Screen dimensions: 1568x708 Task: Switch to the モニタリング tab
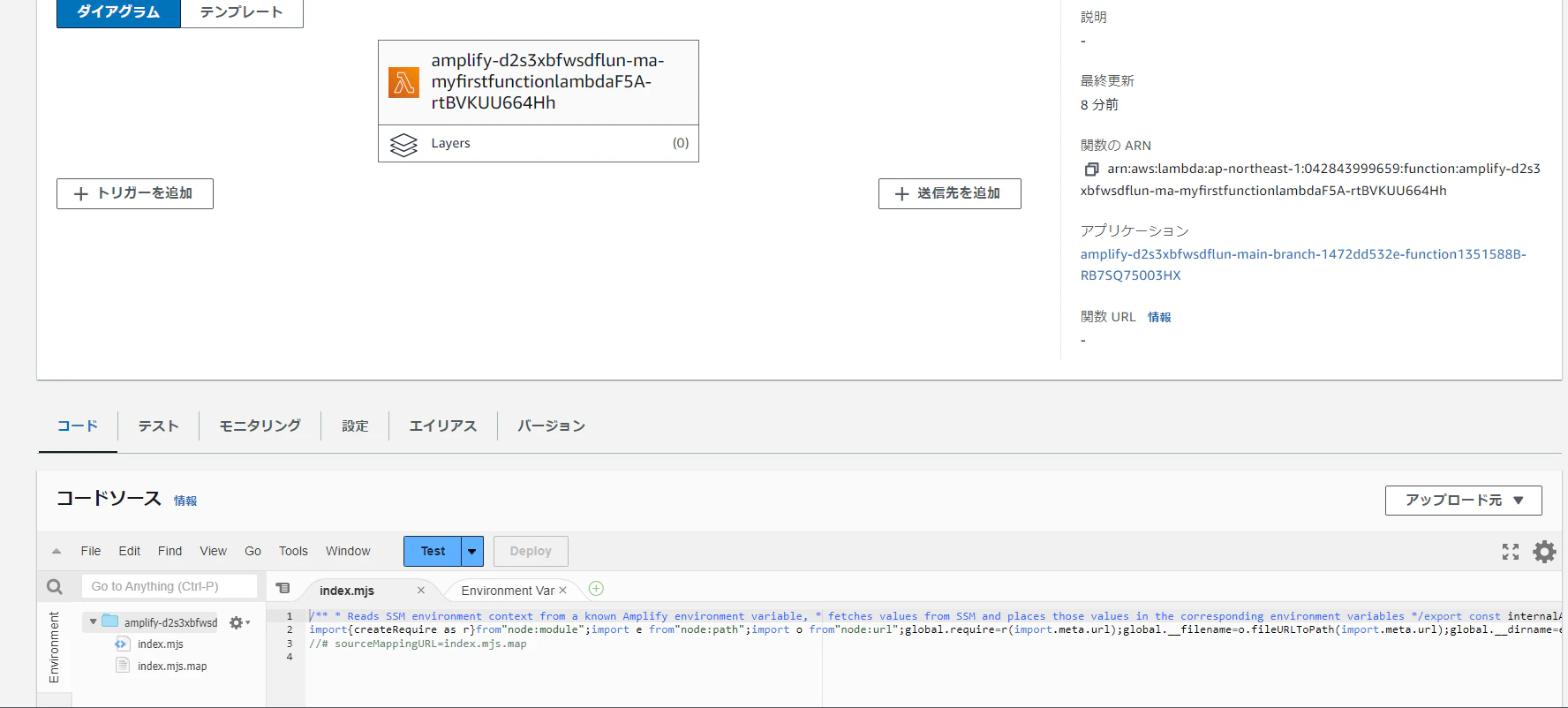click(x=260, y=426)
